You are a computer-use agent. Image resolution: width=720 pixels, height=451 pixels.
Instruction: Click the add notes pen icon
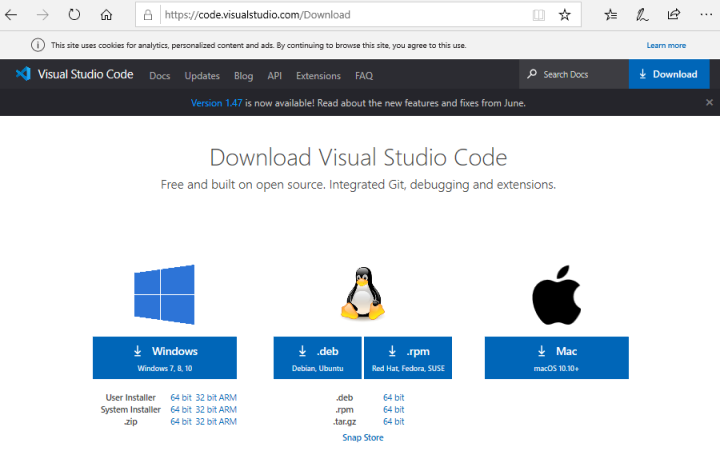(642, 15)
